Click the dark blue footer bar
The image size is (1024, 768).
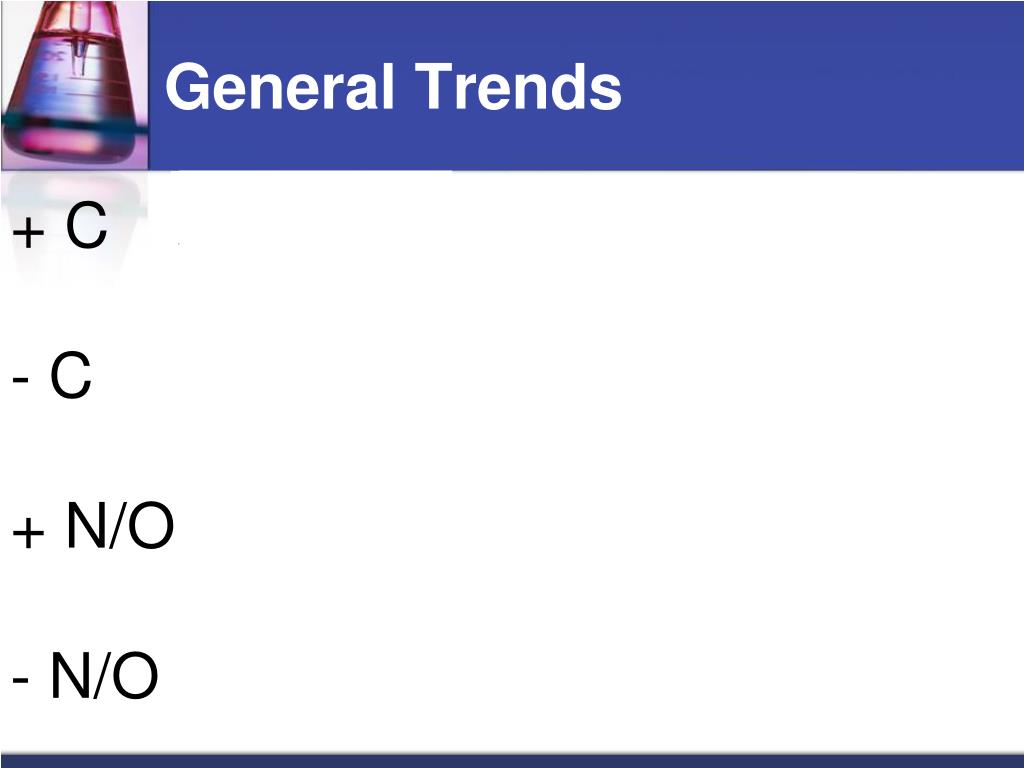[512, 761]
